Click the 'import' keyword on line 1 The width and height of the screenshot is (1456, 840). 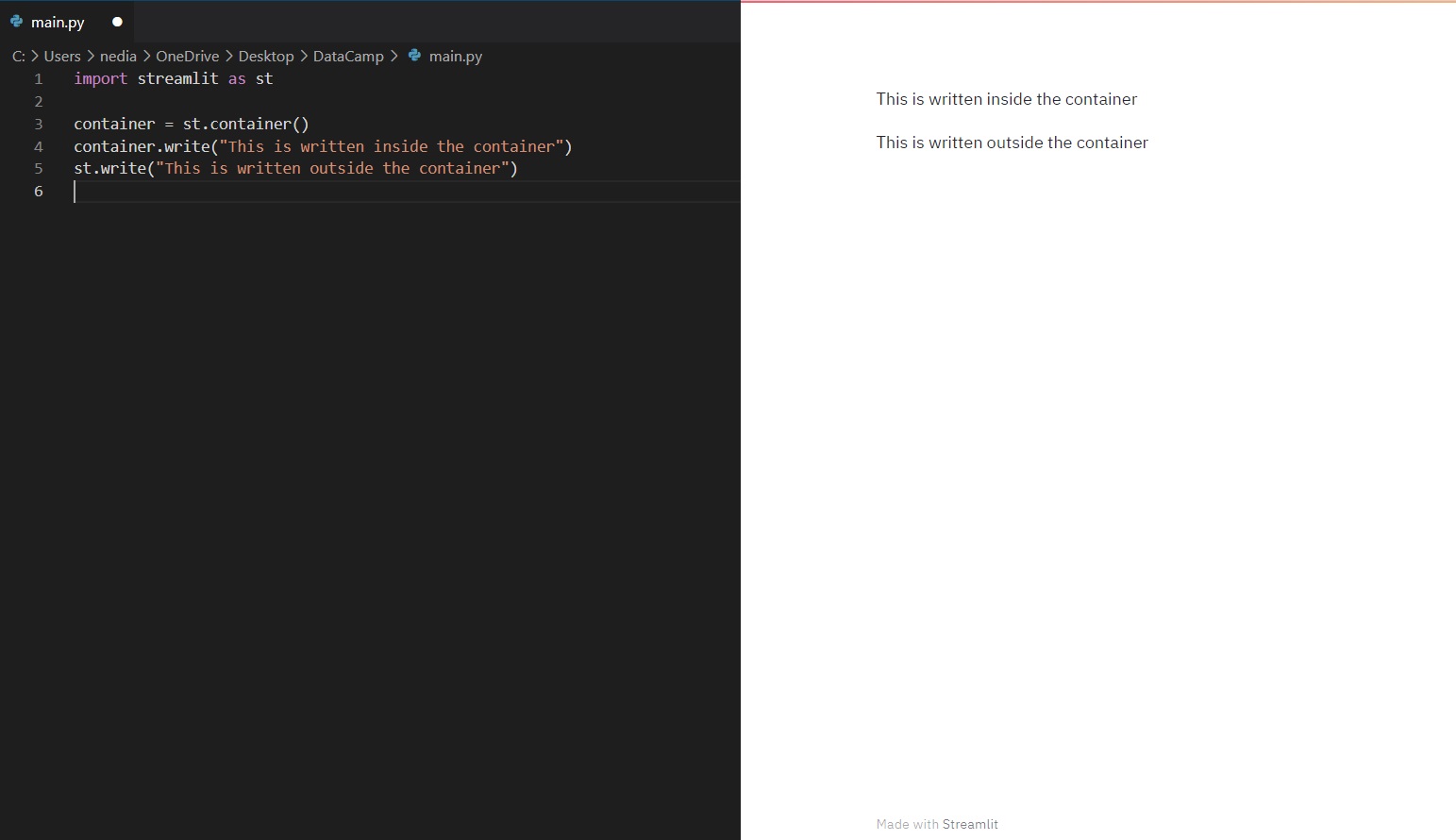(100, 79)
